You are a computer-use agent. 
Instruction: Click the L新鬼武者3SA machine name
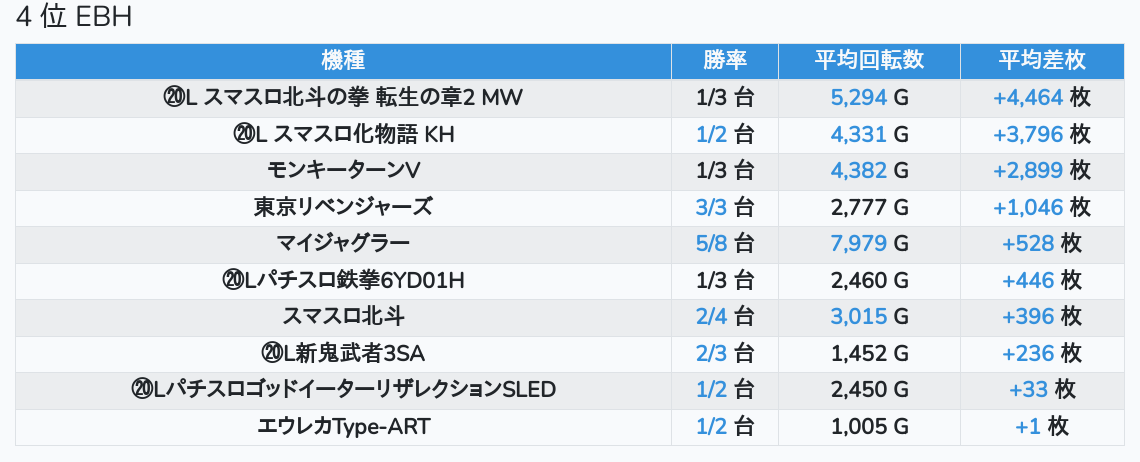point(343,353)
